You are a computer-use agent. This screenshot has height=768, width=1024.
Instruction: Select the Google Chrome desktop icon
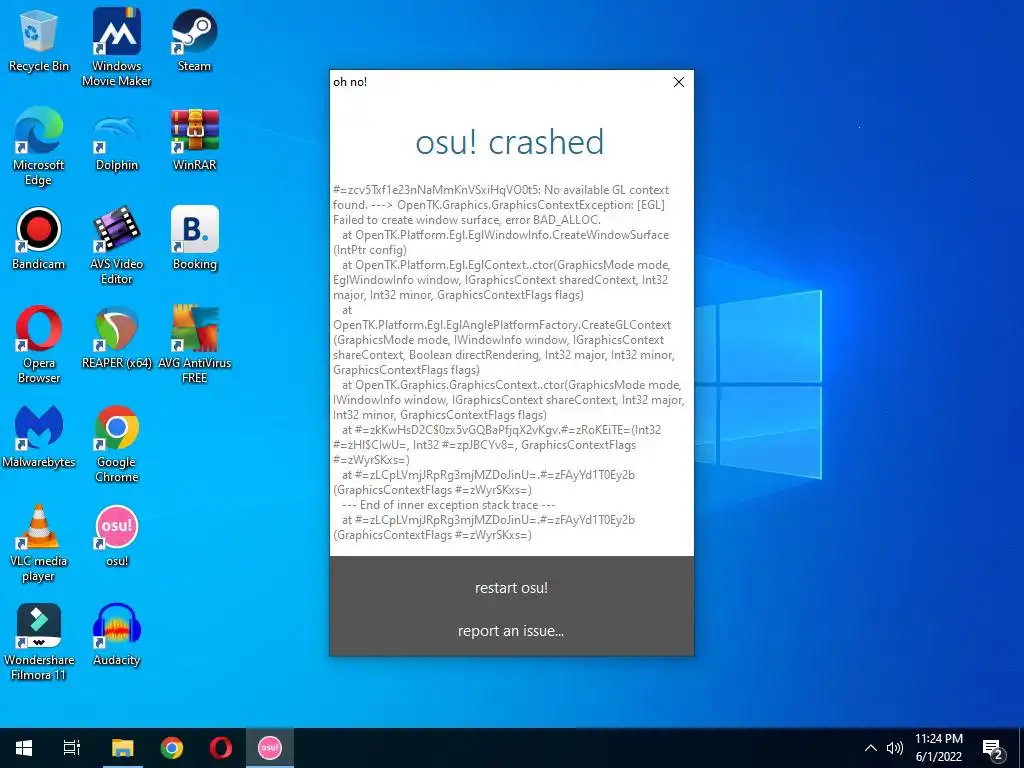point(117,445)
